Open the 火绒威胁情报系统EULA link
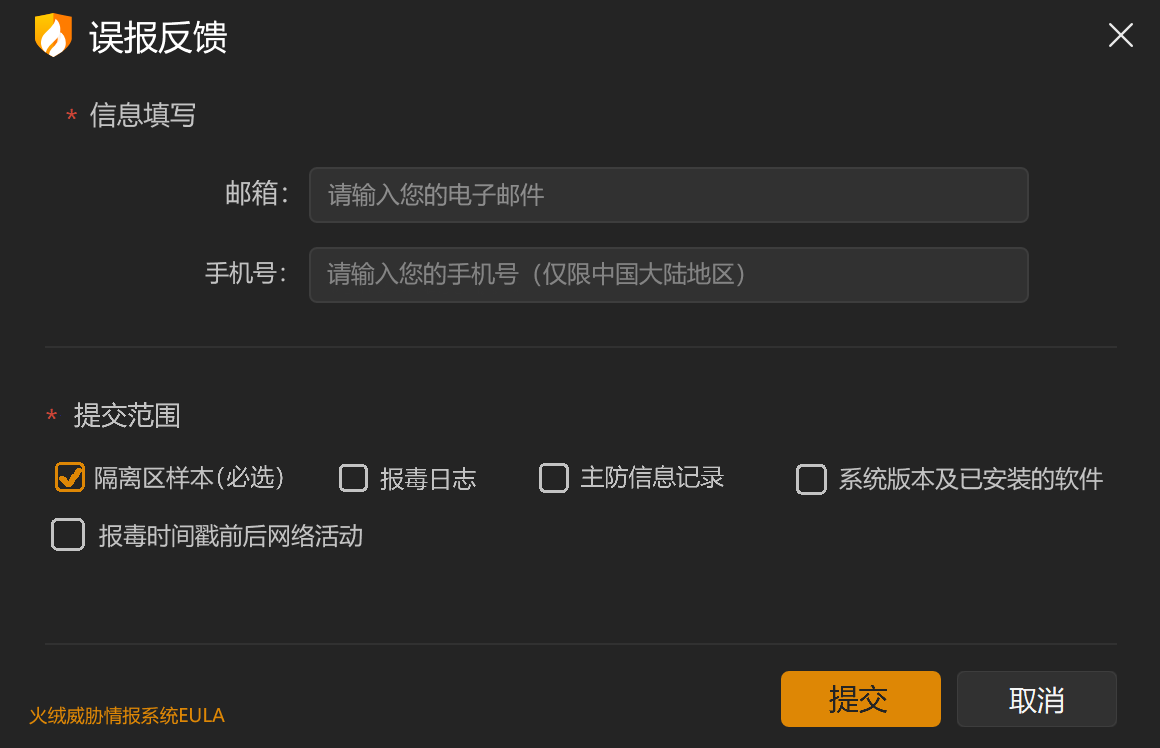Viewport: 1160px width, 748px height. pos(127,715)
